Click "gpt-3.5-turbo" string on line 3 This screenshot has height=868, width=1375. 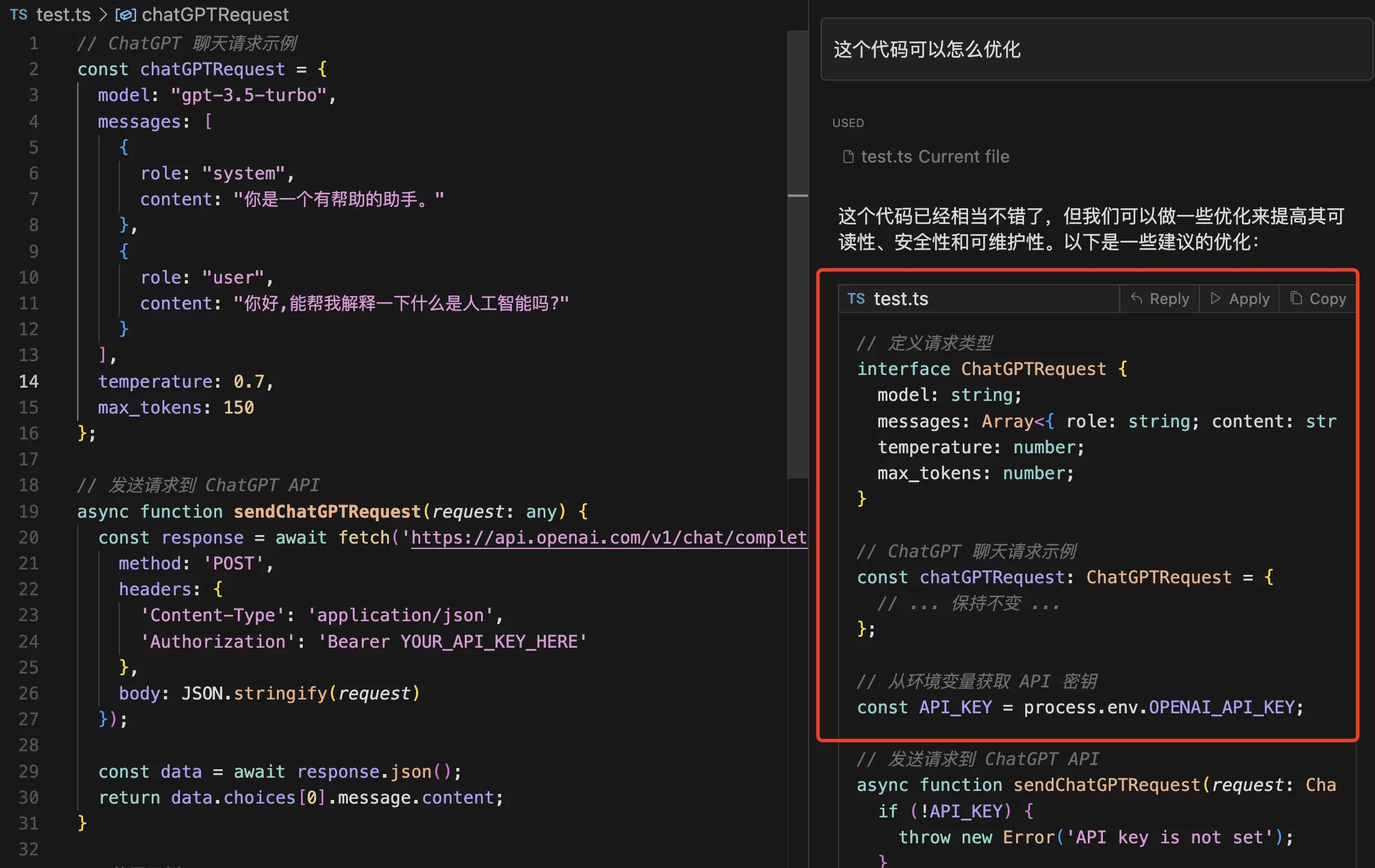point(249,95)
